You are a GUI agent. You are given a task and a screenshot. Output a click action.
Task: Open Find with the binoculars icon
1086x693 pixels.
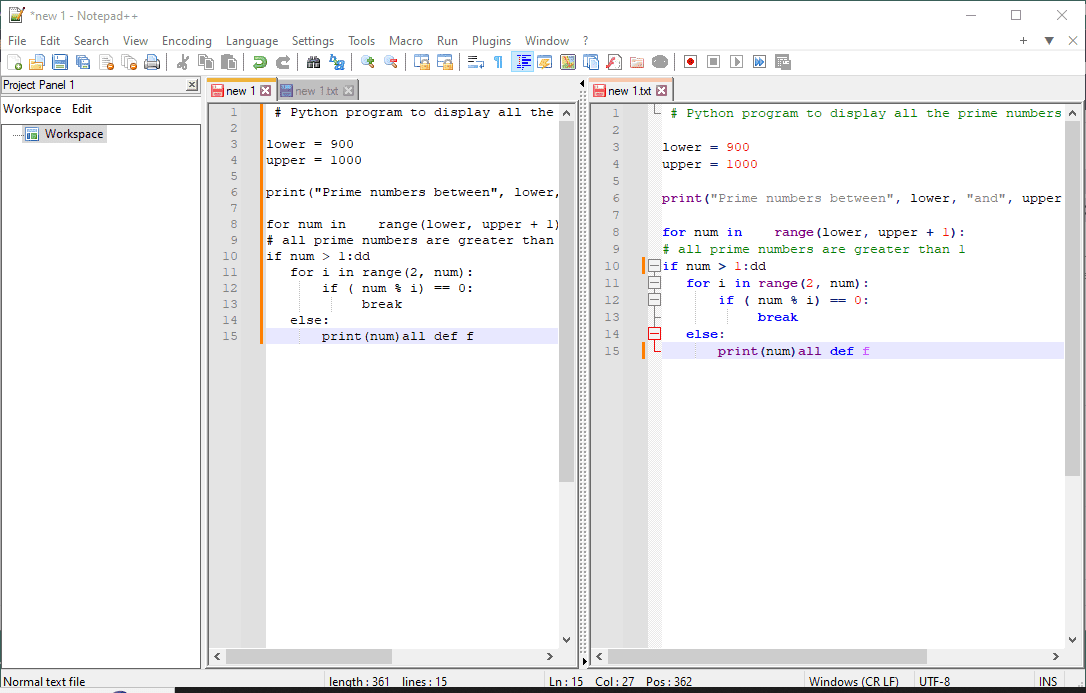pos(314,62)
